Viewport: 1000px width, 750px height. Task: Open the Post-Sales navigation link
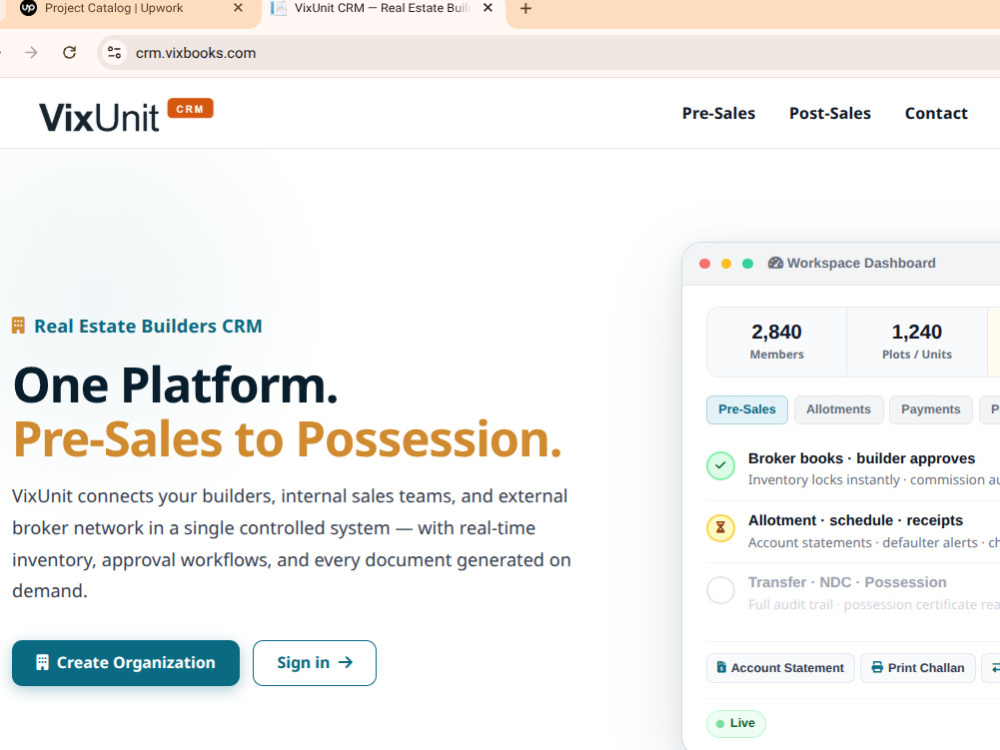point(830,114)
